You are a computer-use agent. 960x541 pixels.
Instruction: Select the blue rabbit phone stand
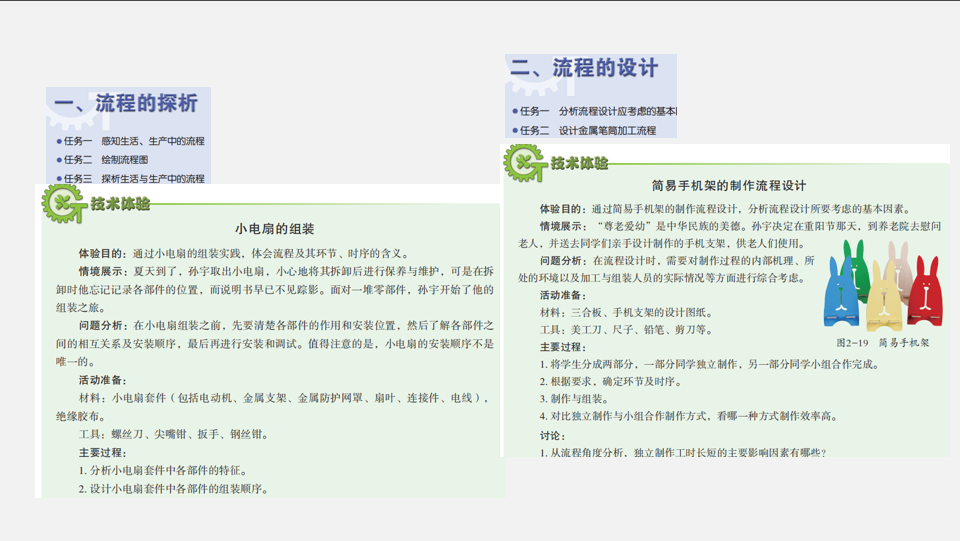pyautogui.click(x=840, y=294)
